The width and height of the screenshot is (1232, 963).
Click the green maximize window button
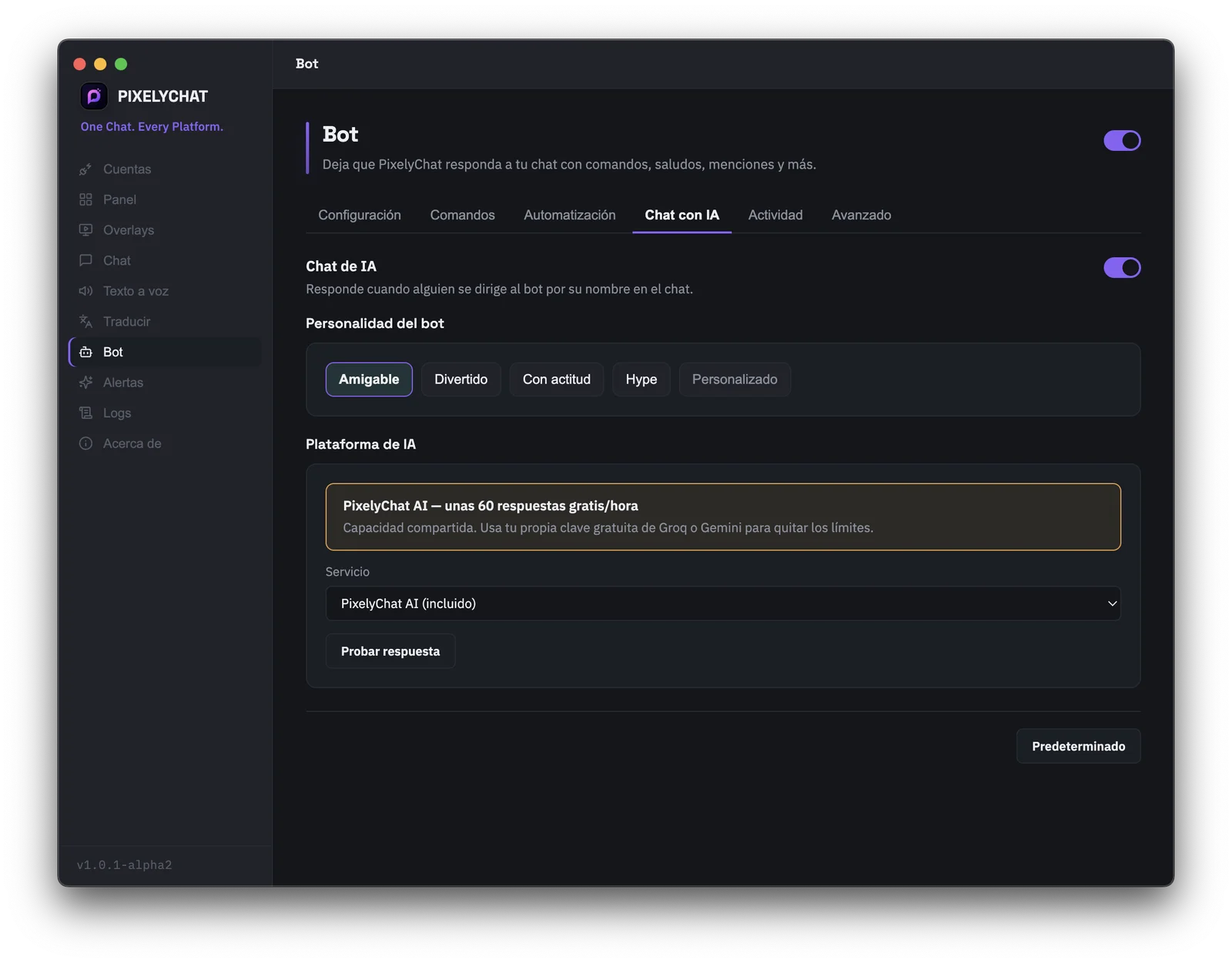pyautogui.click(x=121, y=64)
